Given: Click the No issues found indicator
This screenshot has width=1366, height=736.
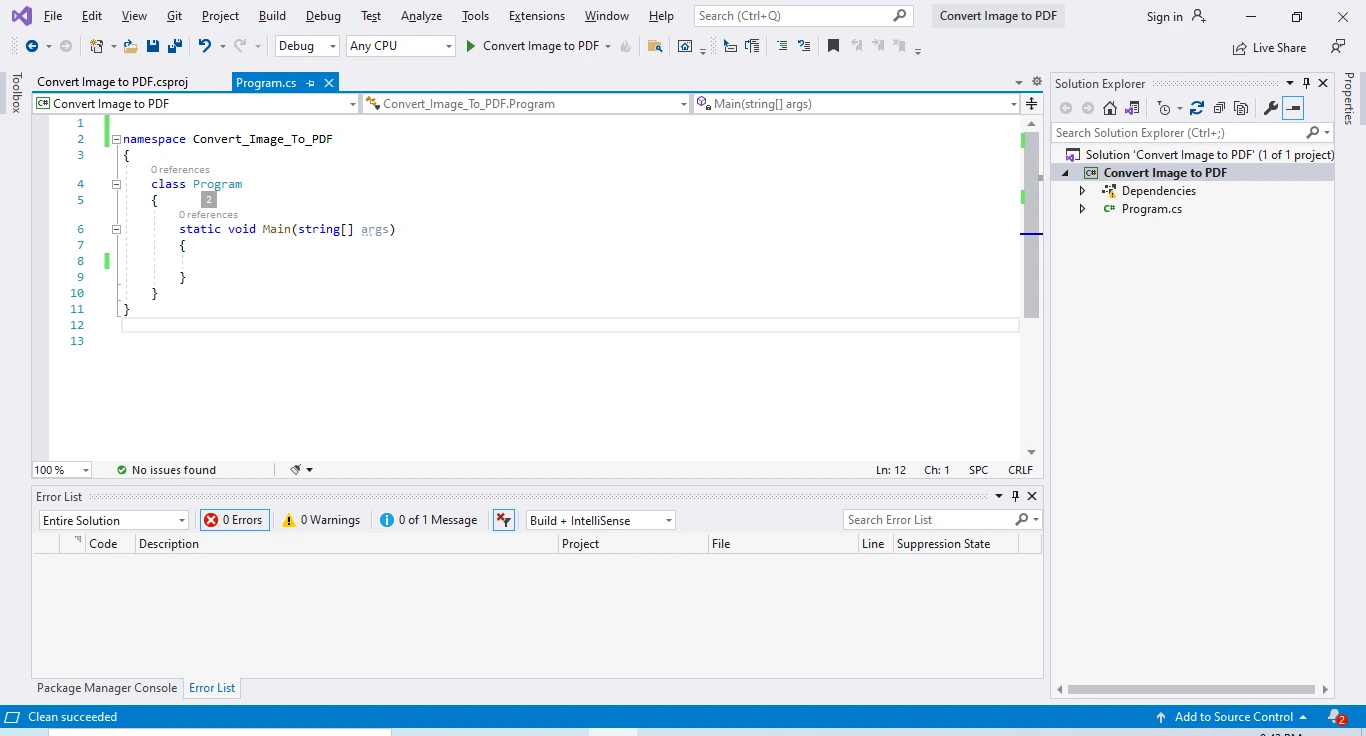Looking at the screenshot, I should click(x=166, y=470).
